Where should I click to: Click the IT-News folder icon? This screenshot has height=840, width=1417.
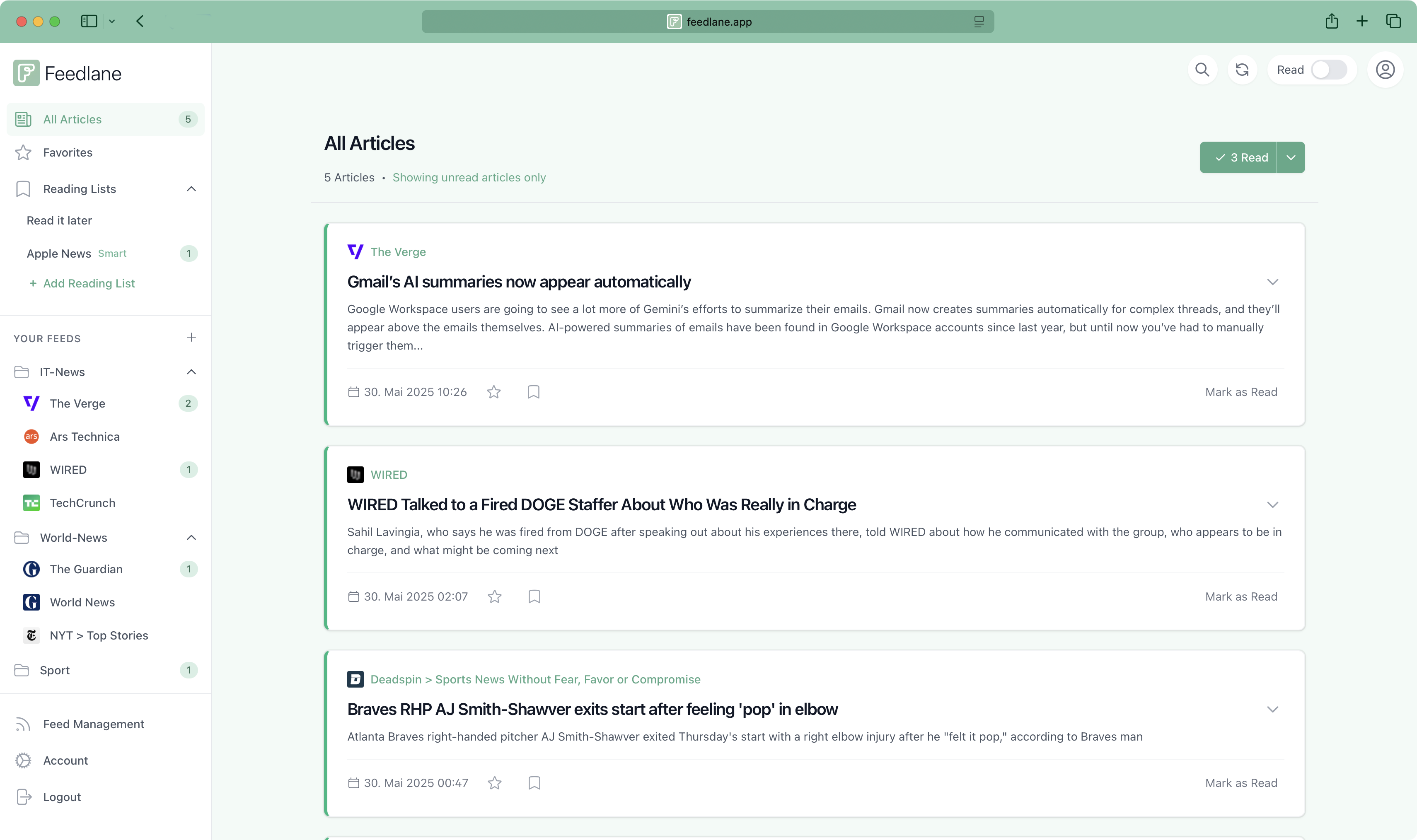(22, 372)
